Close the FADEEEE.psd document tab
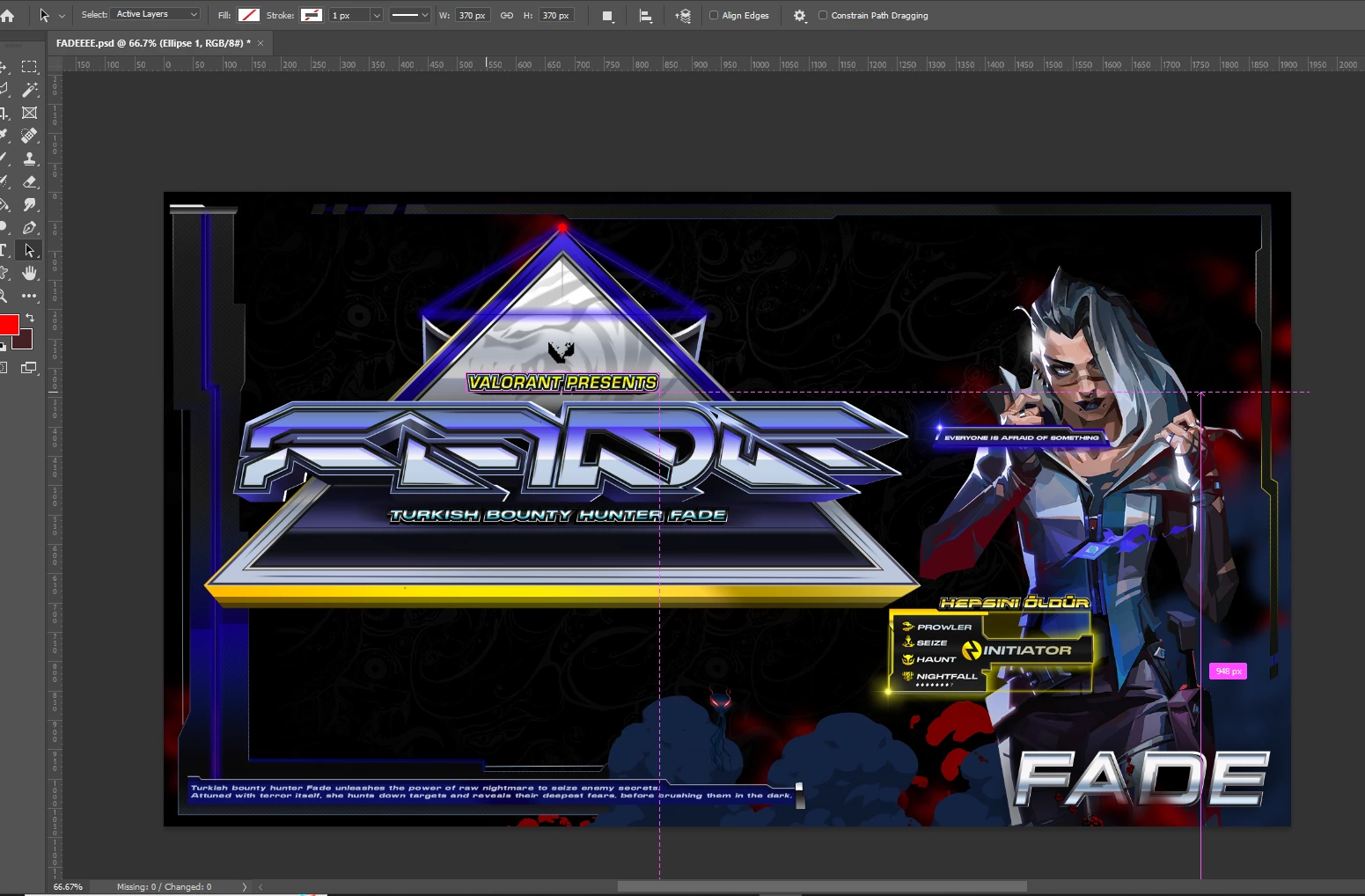 (x=261, y=43)
